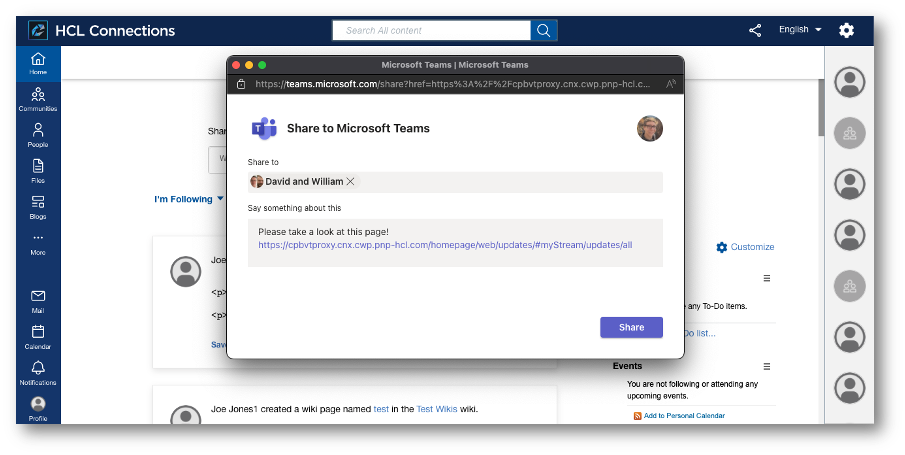This screenshot has width=905, height=455.
Task: Click Joe Jones1 avatar in wiki entry
Action: (186, 417)
